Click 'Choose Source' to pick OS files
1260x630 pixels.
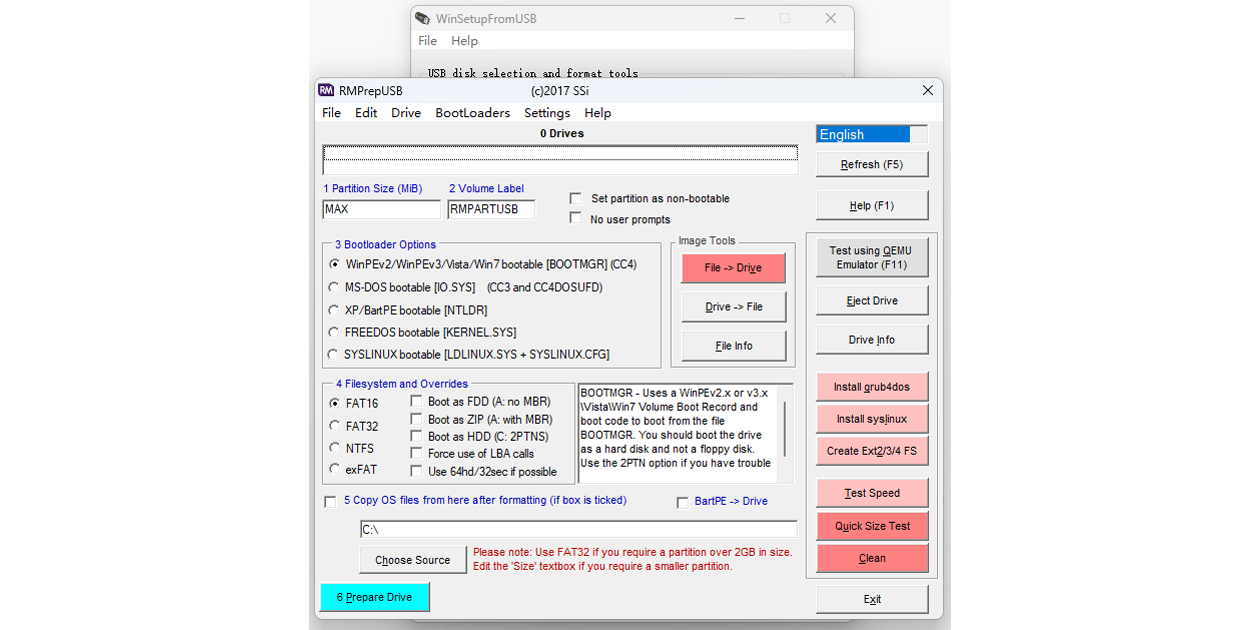click(412, 560)
